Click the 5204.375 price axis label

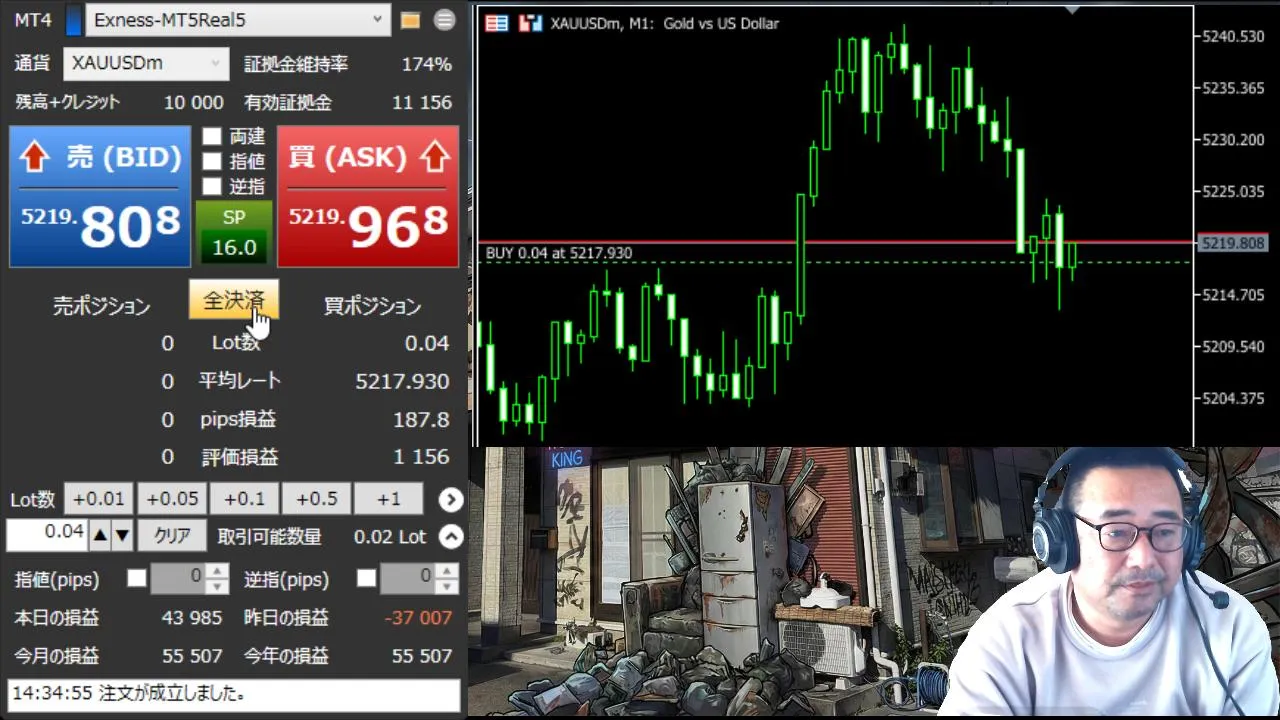(x=1234, y=398)
